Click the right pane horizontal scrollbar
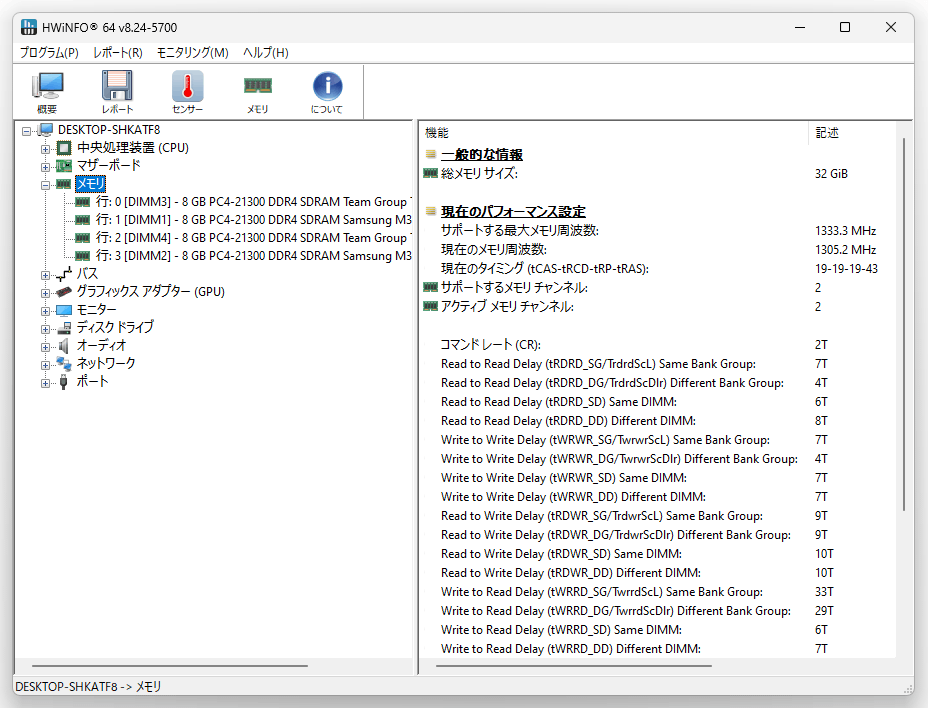 click(573, 666)
